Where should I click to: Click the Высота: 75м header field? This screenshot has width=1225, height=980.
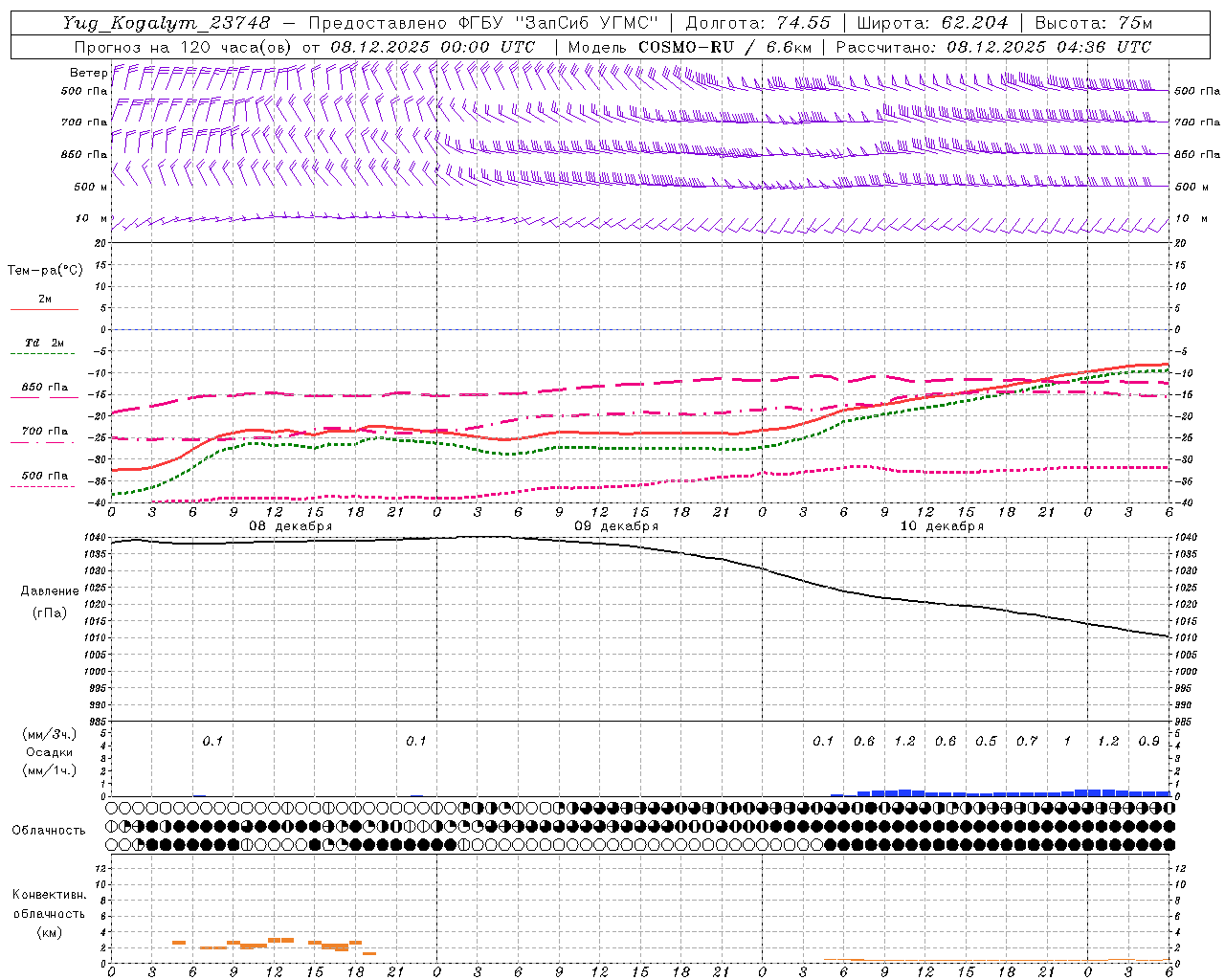(1094, 22)
